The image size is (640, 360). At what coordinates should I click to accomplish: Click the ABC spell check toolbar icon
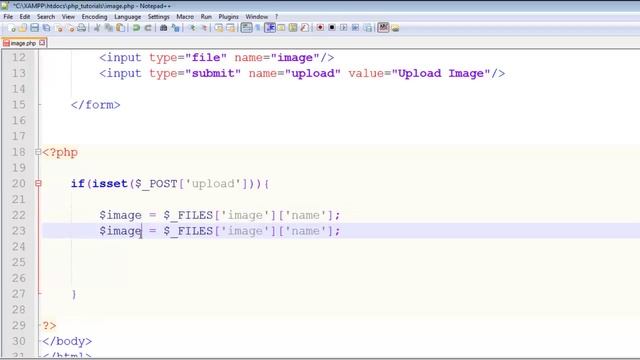(383, 28)
